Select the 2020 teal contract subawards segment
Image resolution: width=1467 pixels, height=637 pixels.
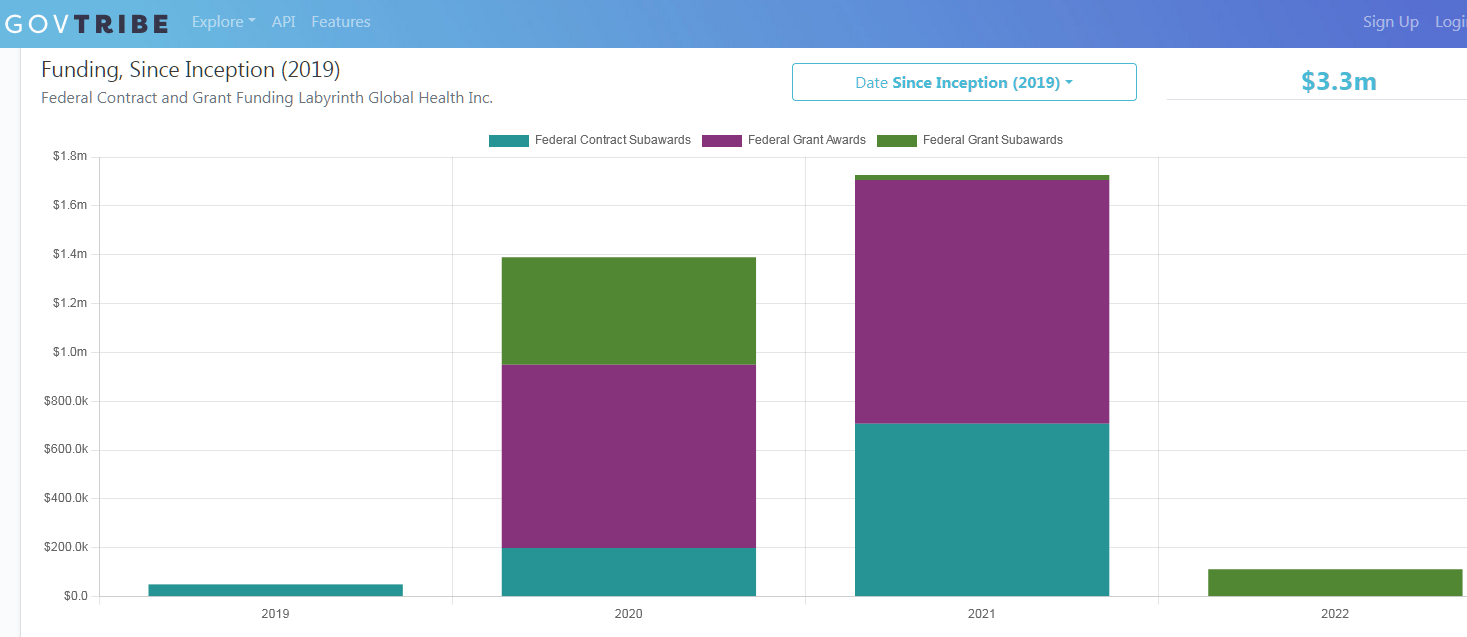(x=629, y=572)
